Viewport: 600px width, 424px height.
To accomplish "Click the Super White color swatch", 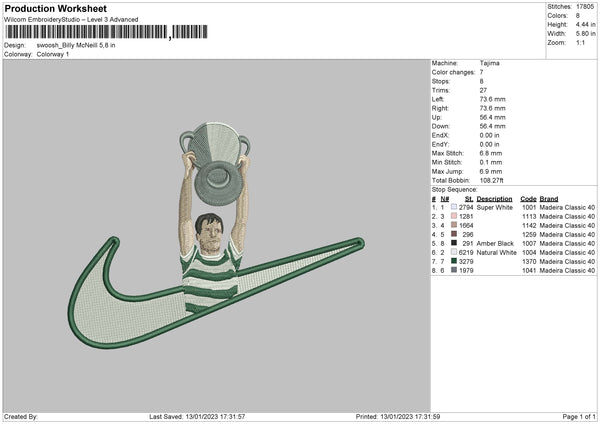I will point(454,207).
